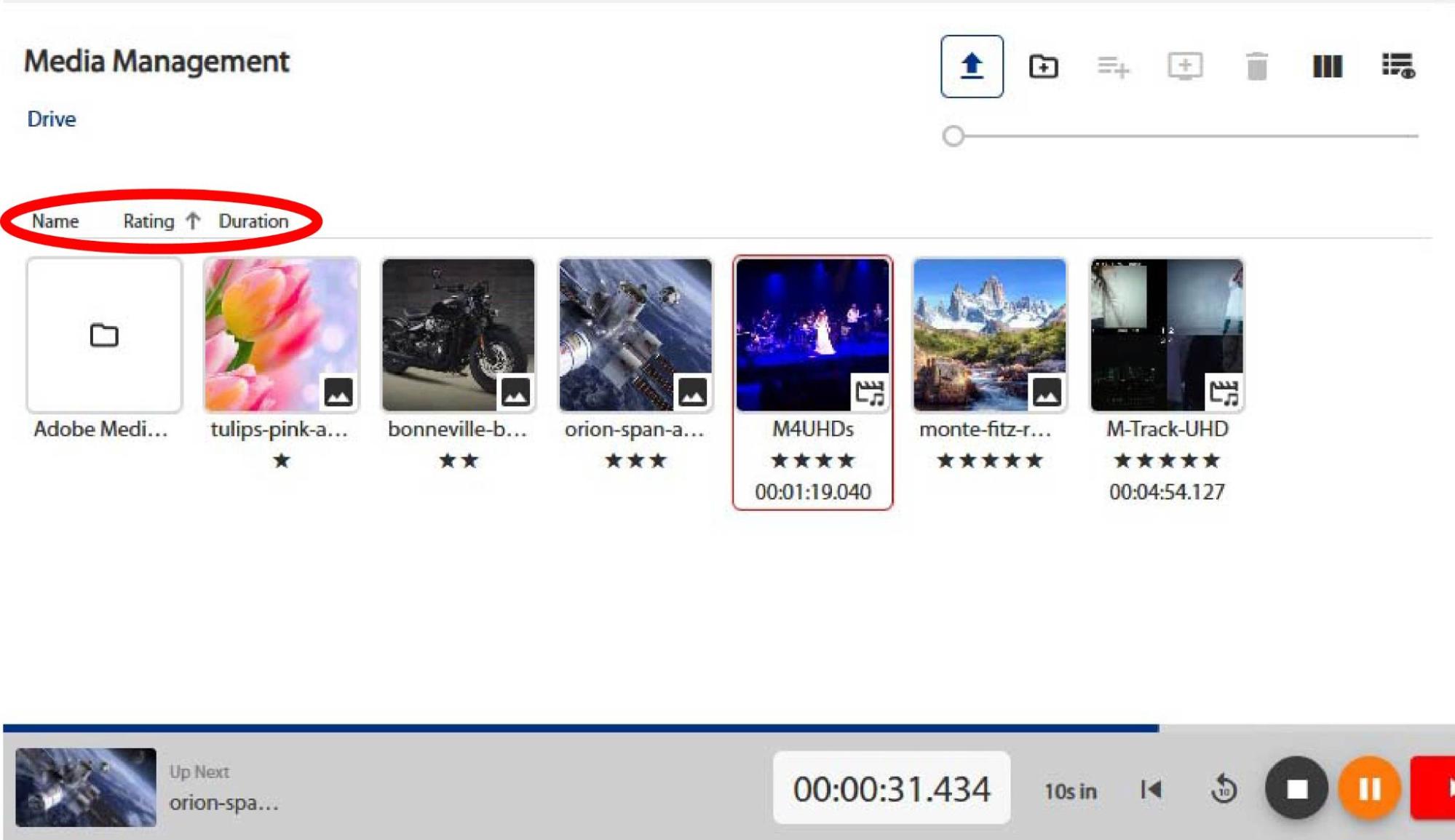1455x840 pixels.
Task: Click the M4UHDs file name
Action: pos(813,429)
